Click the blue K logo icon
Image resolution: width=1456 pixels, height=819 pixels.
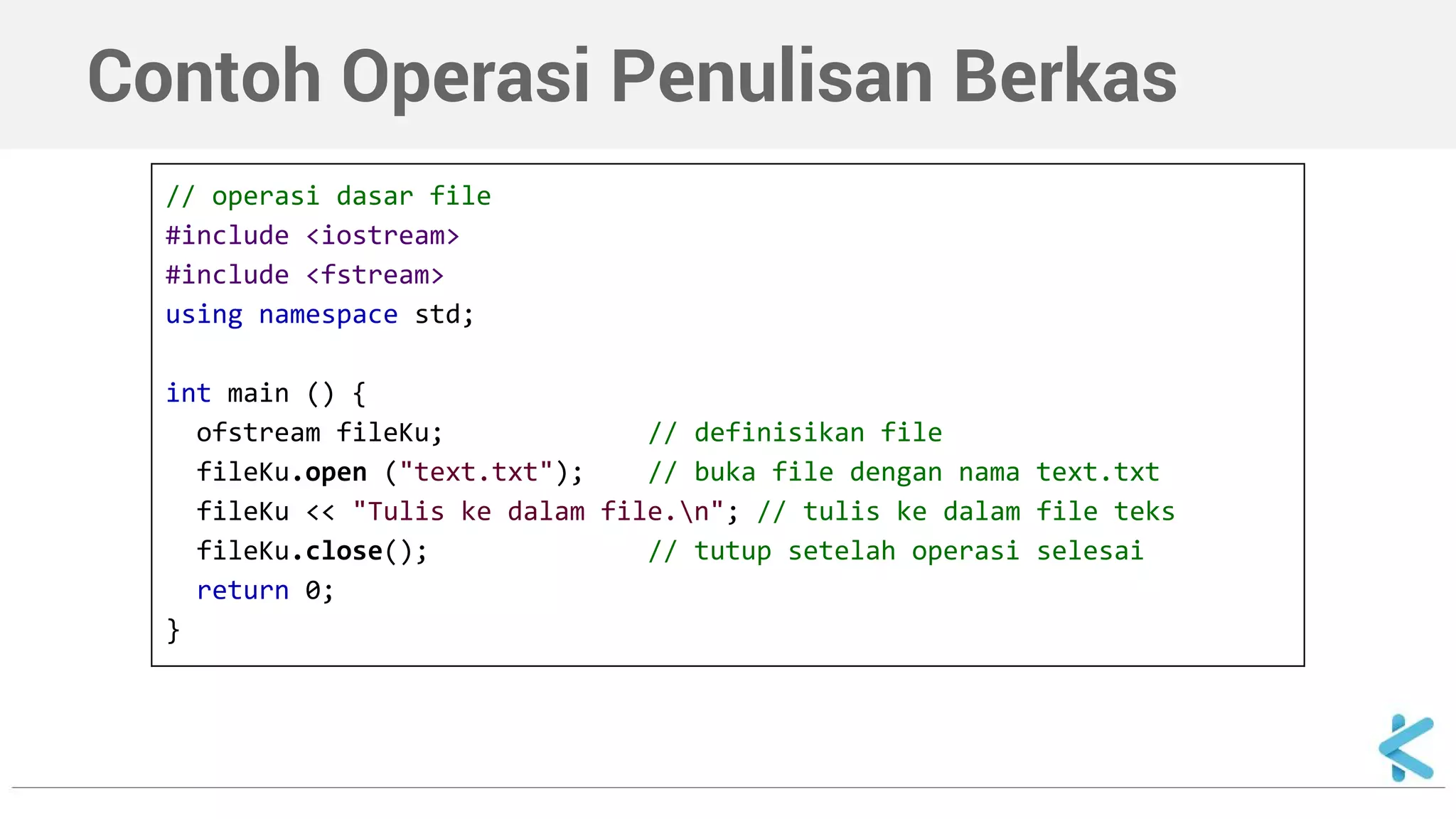coord(1406,748)
